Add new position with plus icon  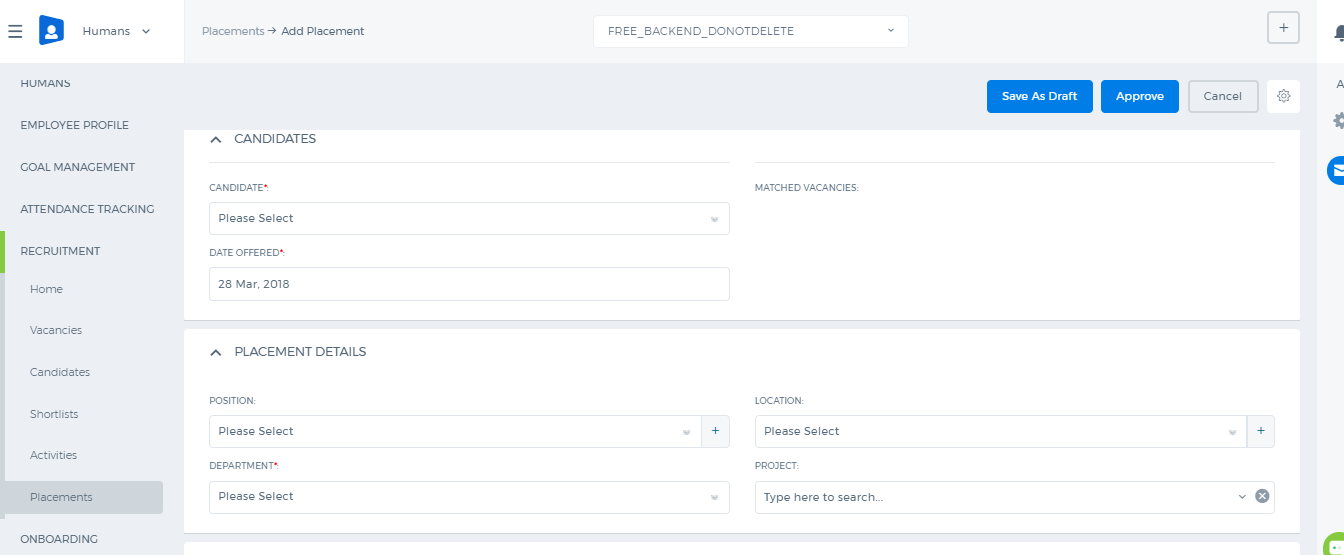(x=715, y=431)
